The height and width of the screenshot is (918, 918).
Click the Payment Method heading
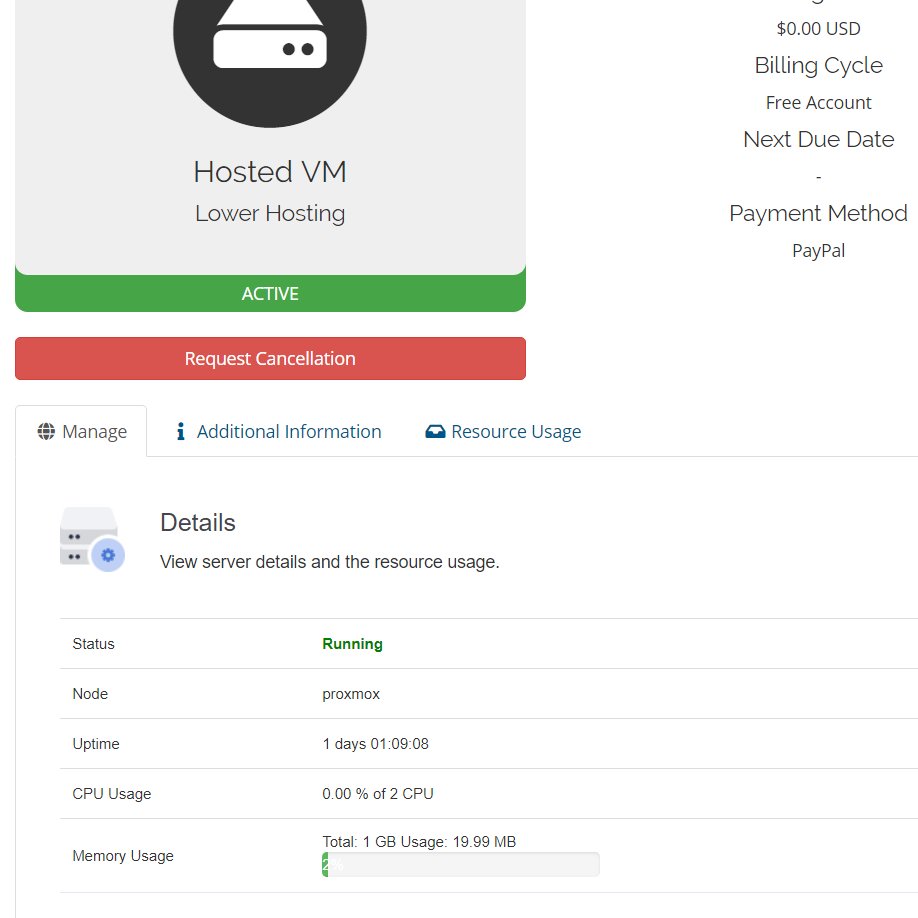818,214
